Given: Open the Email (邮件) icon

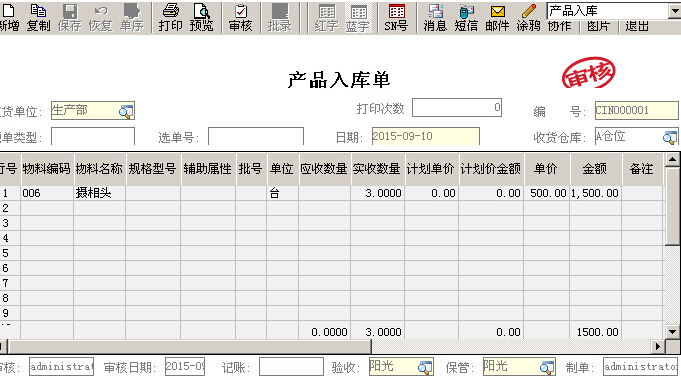Looking at the screenshot, I should pyautogui.click(x=497, y=17).
